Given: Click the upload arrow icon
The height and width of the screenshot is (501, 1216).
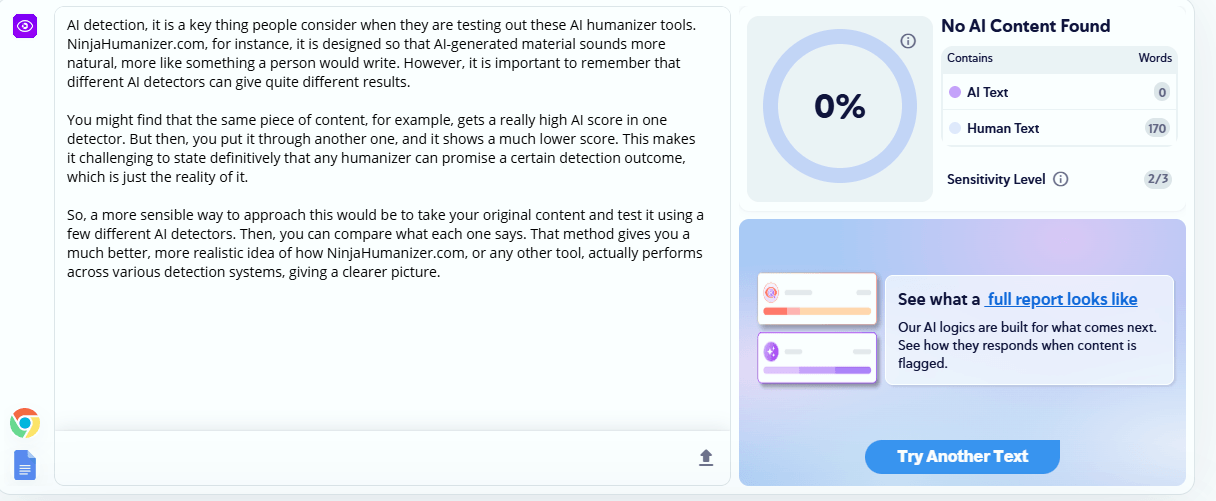Looking at the screenshot, I should [706, 457].
